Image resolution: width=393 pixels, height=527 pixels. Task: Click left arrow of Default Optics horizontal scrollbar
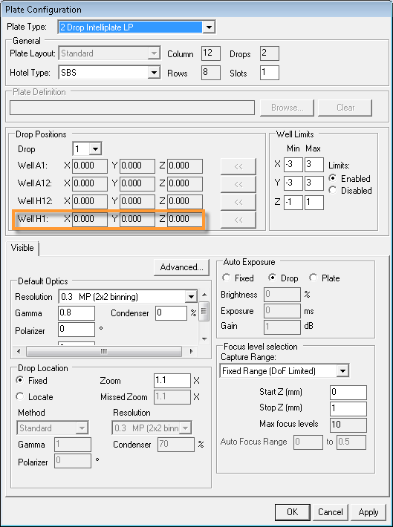[x=18, y=352]
